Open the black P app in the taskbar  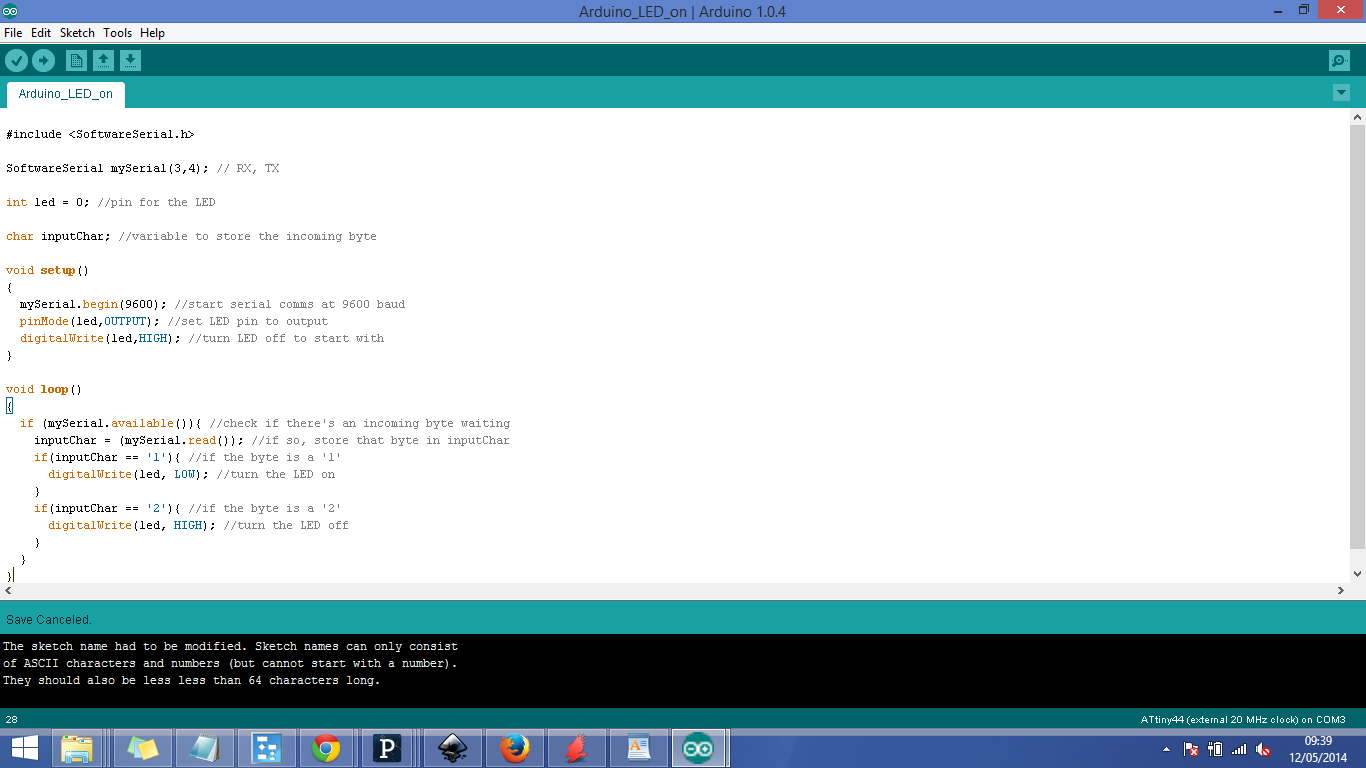click(x=387, y=748)
